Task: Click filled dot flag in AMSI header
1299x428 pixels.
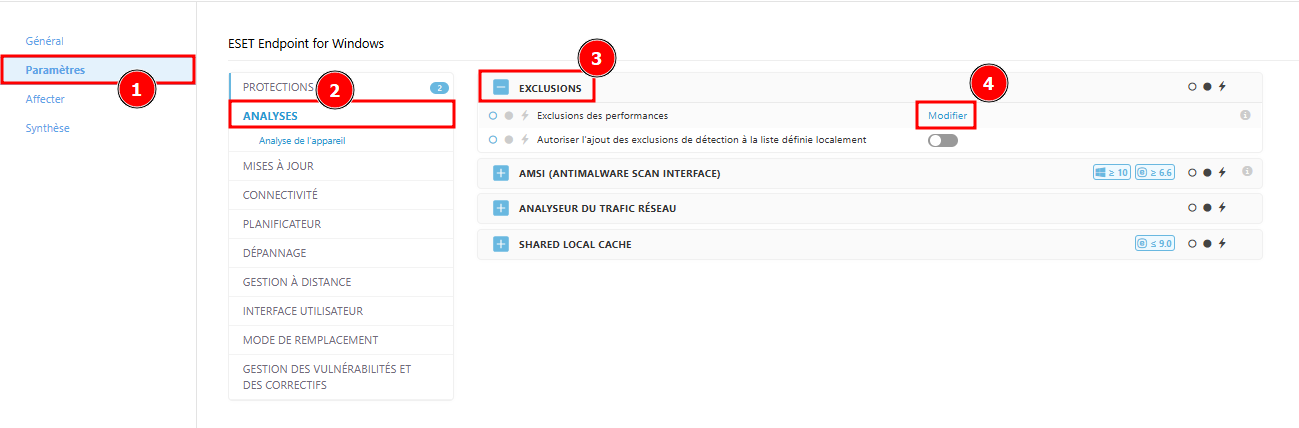Action: (x=1207, y=172)
